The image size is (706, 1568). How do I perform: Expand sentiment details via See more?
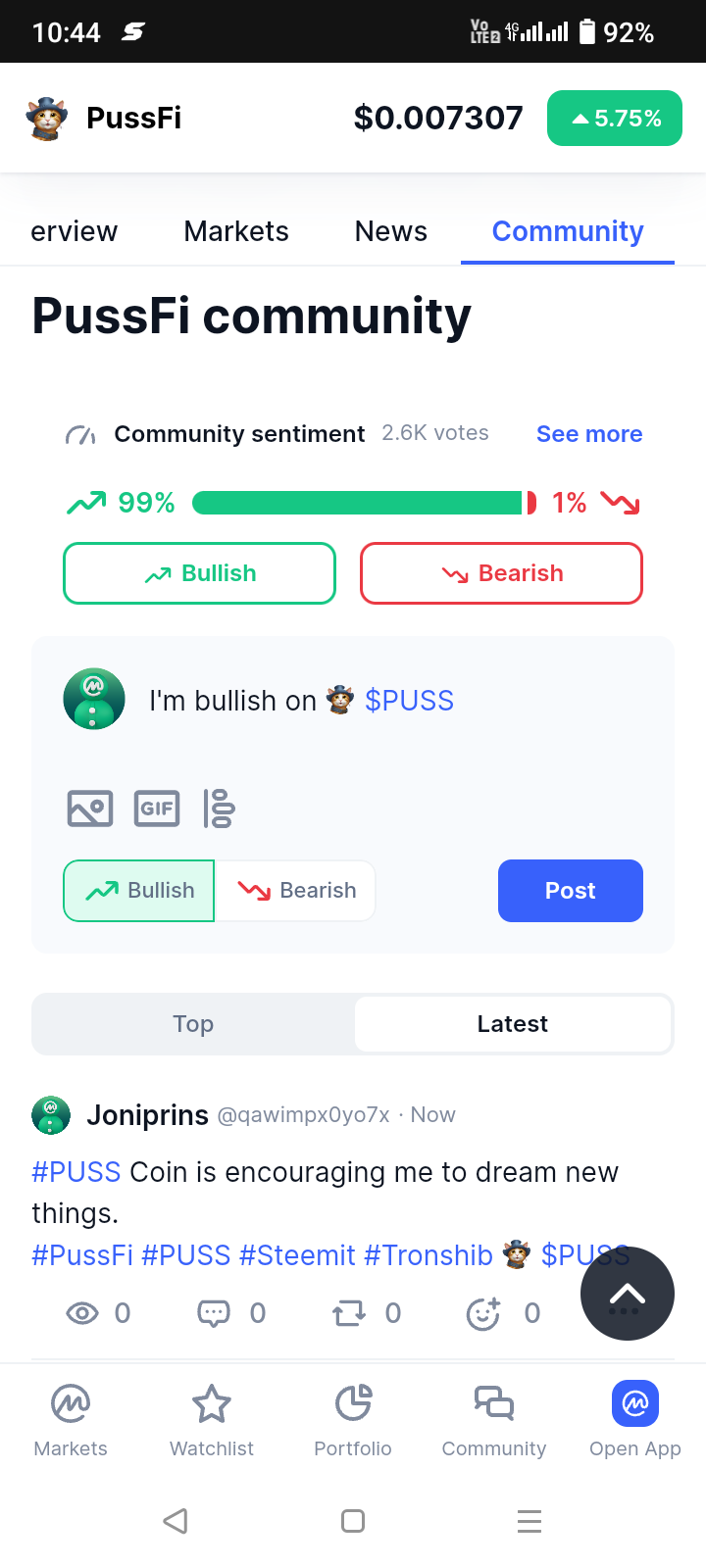pyautogui.click(x=589, y=434)
